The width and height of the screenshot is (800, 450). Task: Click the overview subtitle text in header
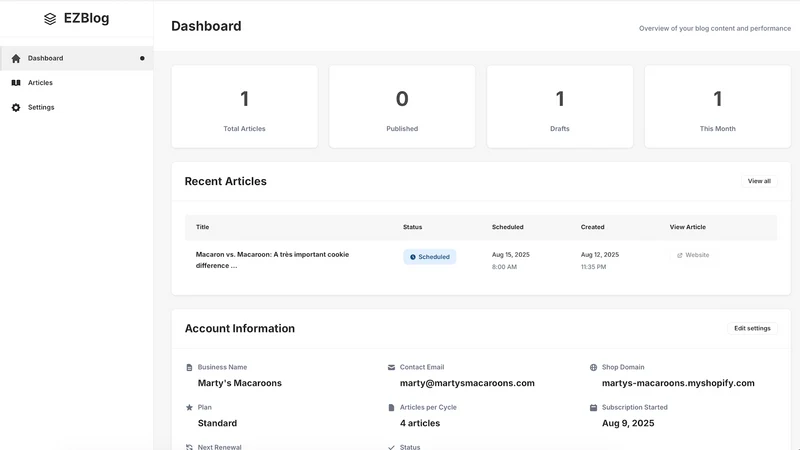tap(715, 29)
